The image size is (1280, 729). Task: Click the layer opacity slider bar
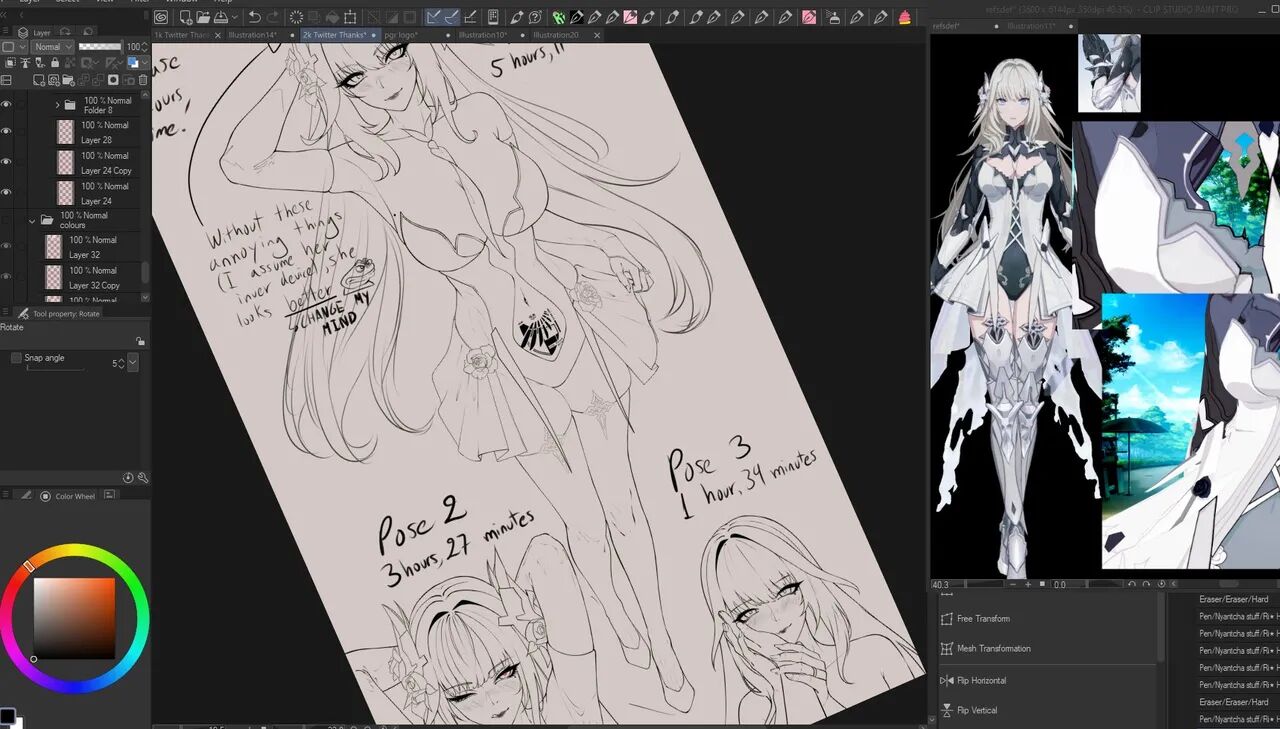click(100, 47)
